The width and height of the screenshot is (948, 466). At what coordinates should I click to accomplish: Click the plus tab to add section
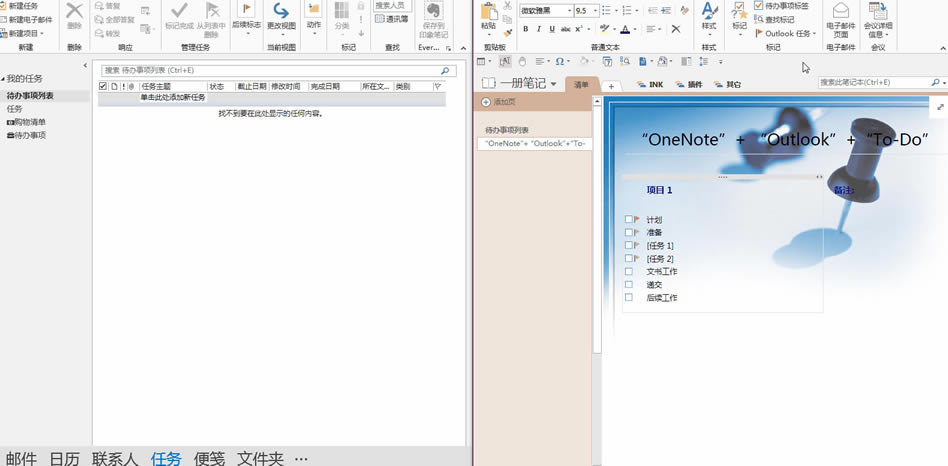pyautogui.click(x=611, y=86)
